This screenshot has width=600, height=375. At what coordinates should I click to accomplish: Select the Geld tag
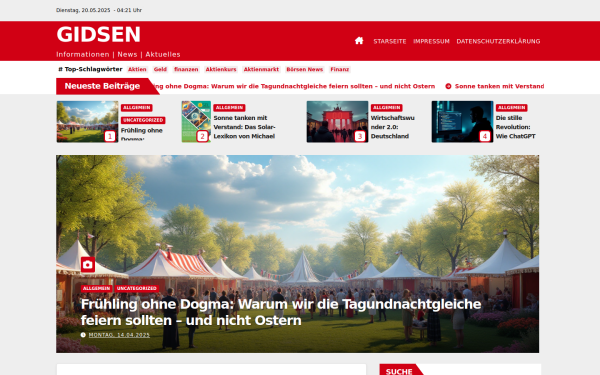click(160, 69)
